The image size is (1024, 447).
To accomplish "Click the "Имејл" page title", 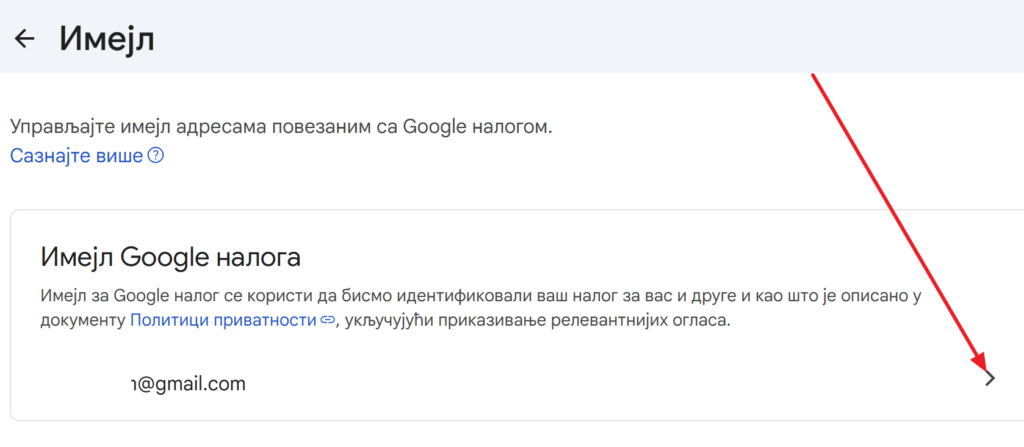I will (106, 39).
